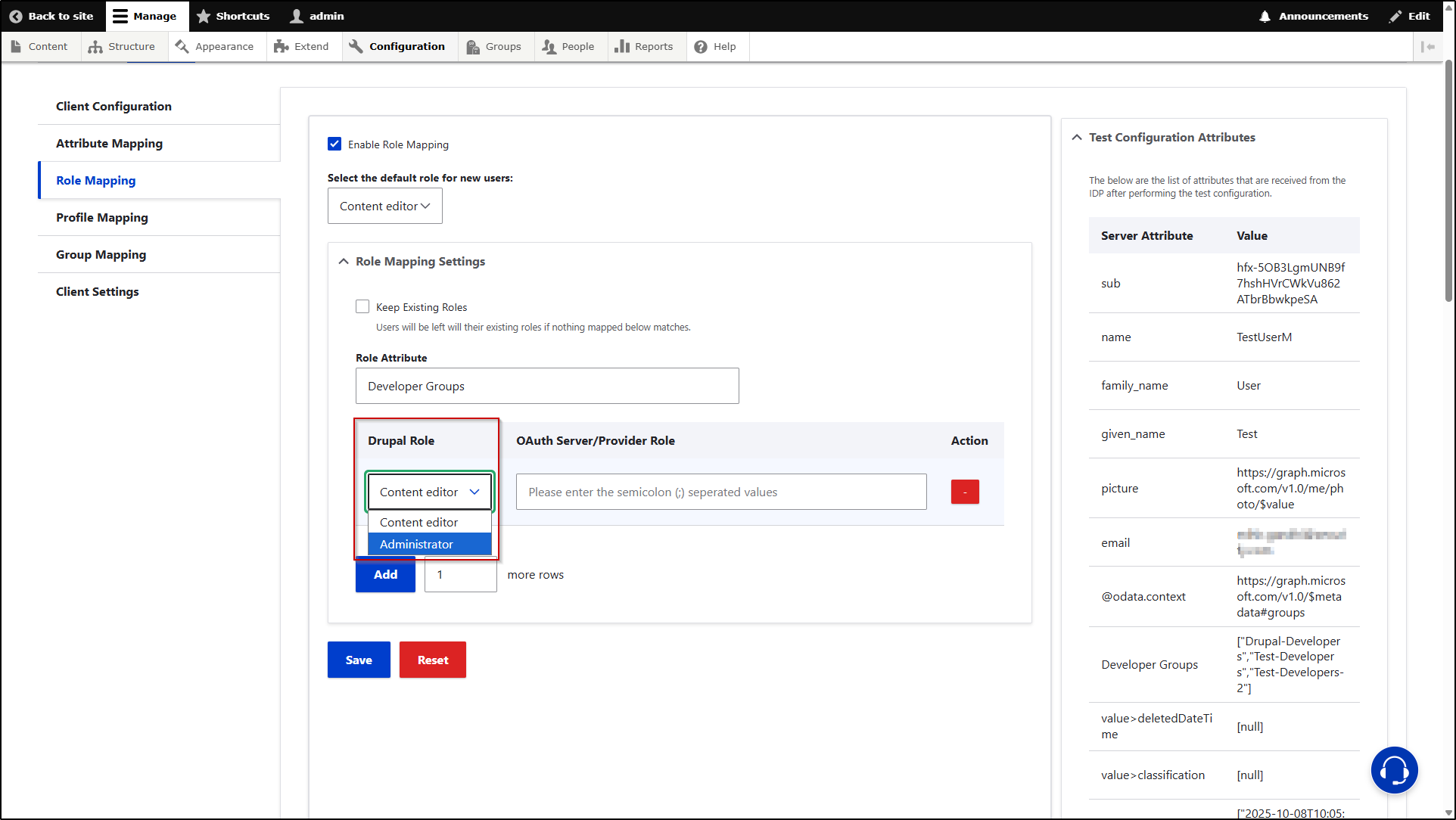This screenshot has width=1456, height=820.
Task: Click the Content page icon
Action: click(x=17, y=46)
